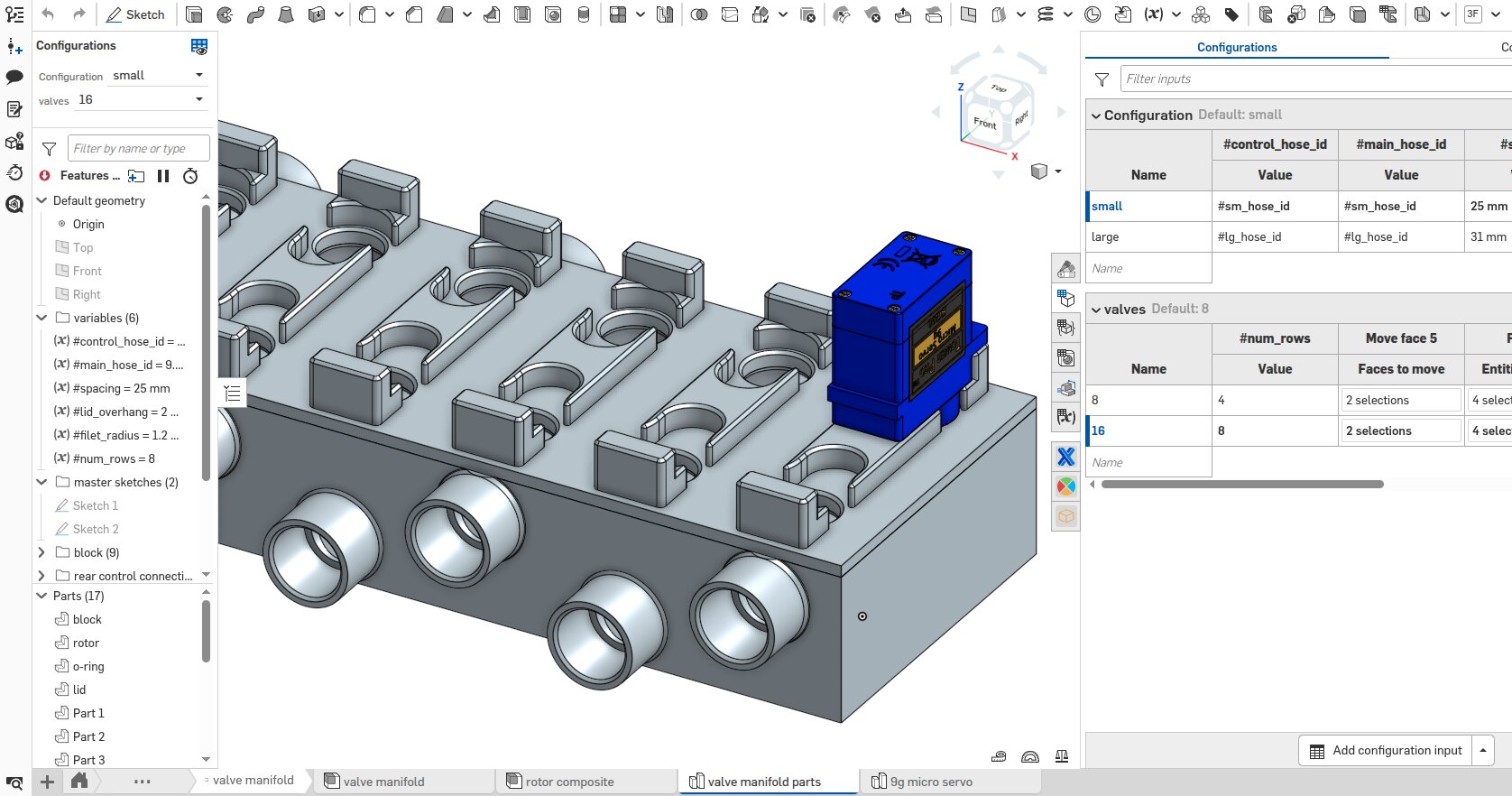
Task: Collapse the valves Default: 8 table section
Action: point(1096,310)
